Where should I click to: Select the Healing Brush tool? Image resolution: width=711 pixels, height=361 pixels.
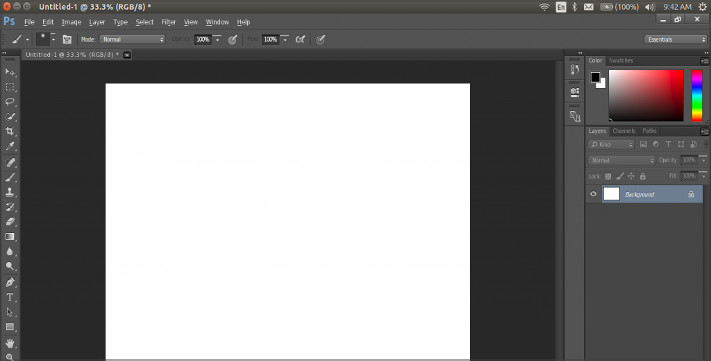10,162
